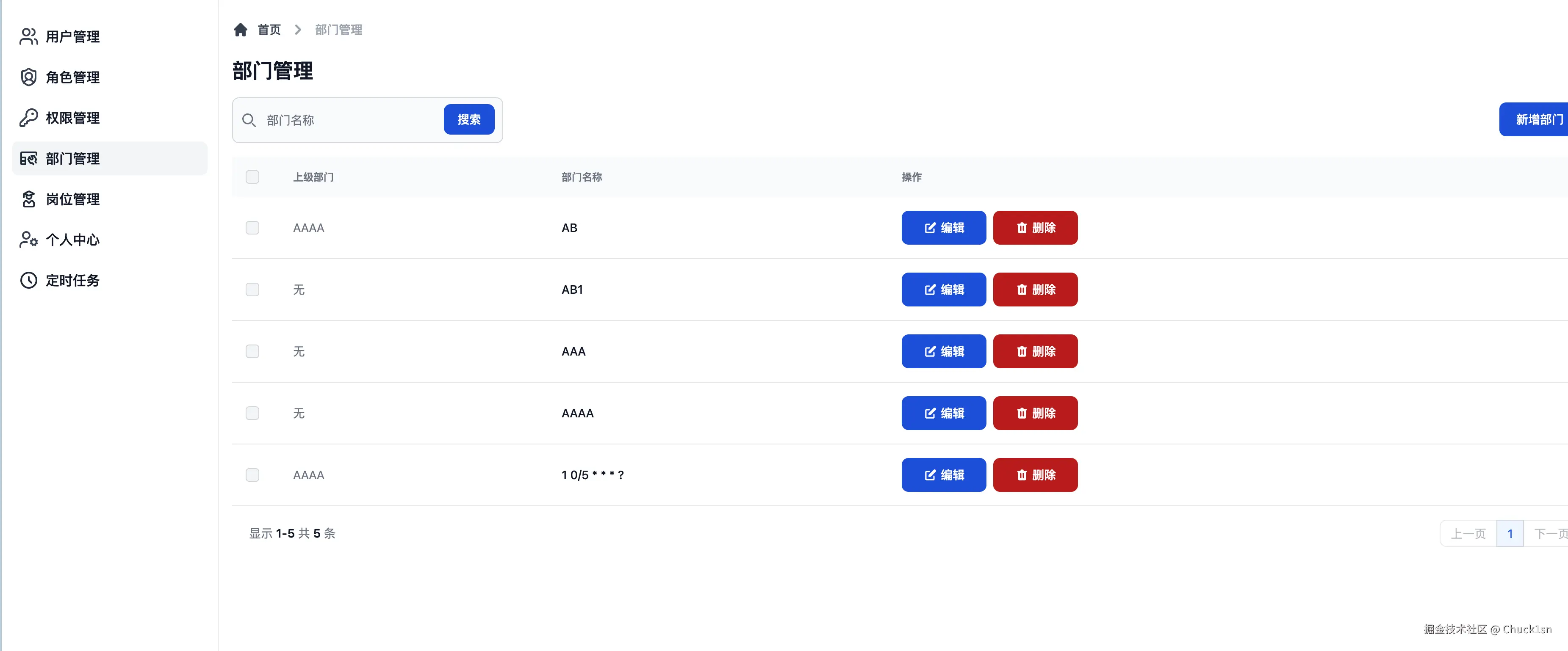Click the key icon for 权限管理
This screenshot has width=1568, height=651.
28,118
